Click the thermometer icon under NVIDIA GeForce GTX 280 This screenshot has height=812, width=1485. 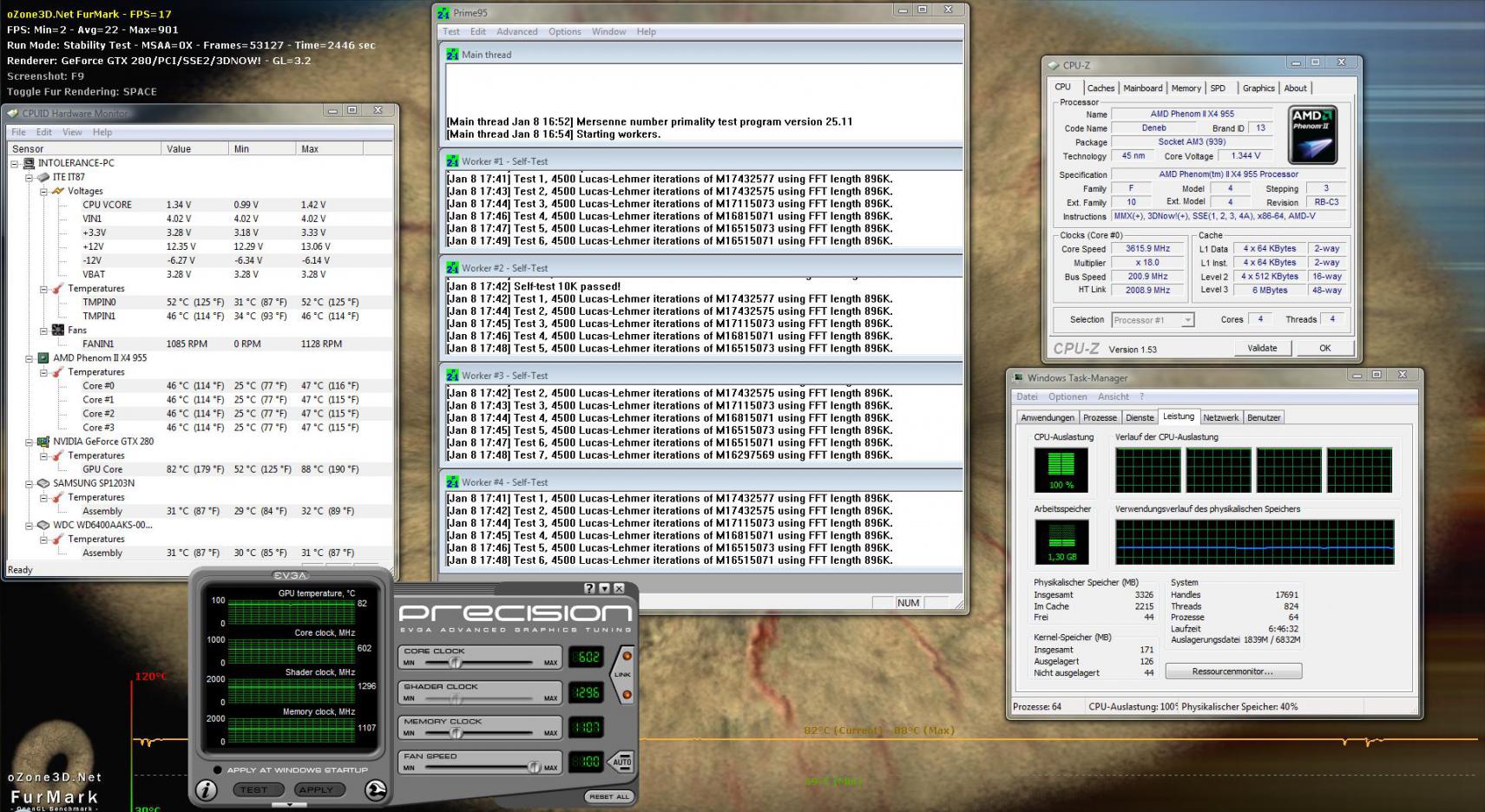coord(58,455)
